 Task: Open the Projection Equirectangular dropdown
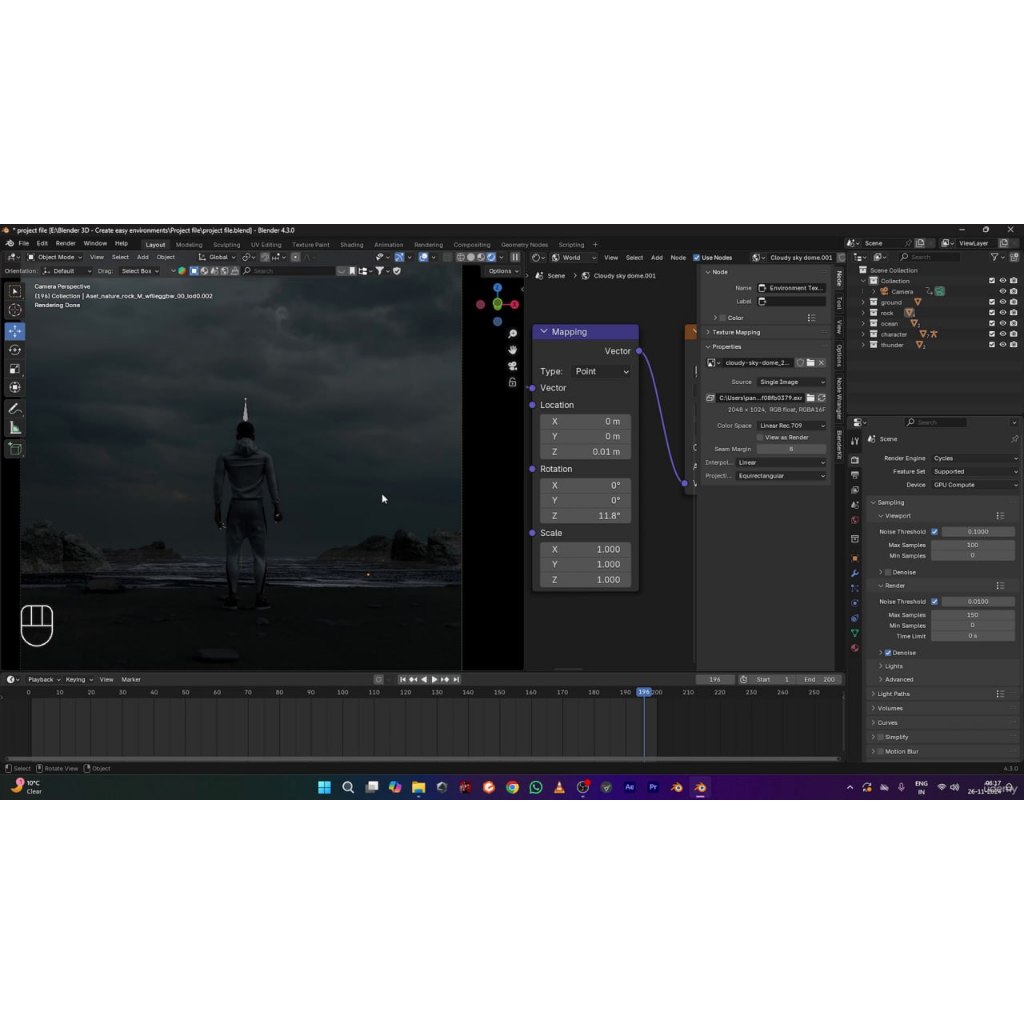(x=781, y=476)
